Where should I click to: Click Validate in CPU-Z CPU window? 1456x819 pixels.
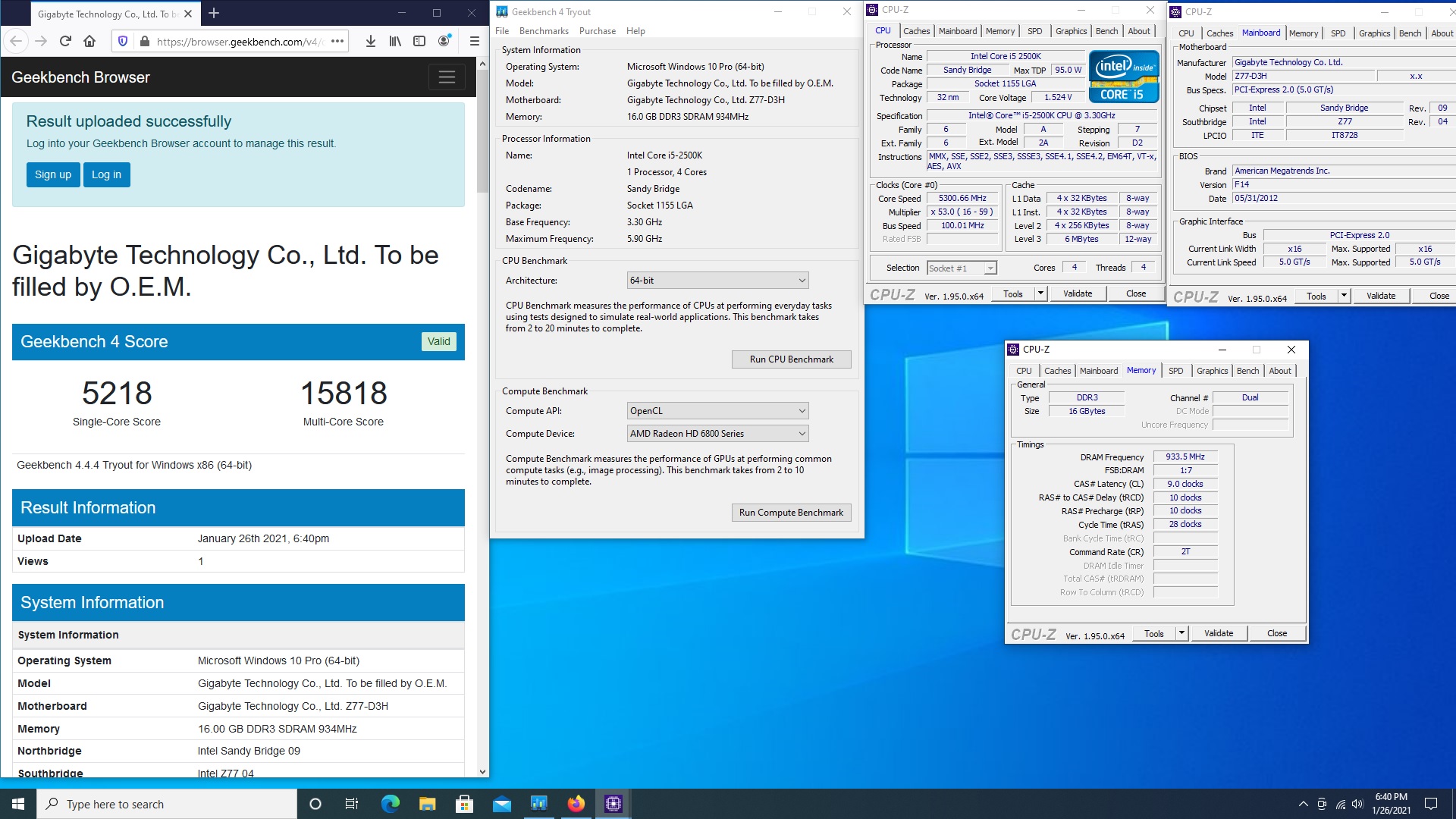click(x=1077, y=293)
